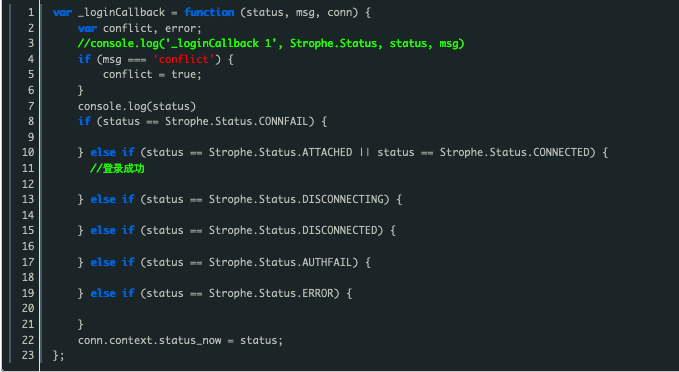Viewport: 679px width, 372px height.
Task: Click Strophe.Status.CONNFAIL in the if condition
Action: click(x=239, y=121)
